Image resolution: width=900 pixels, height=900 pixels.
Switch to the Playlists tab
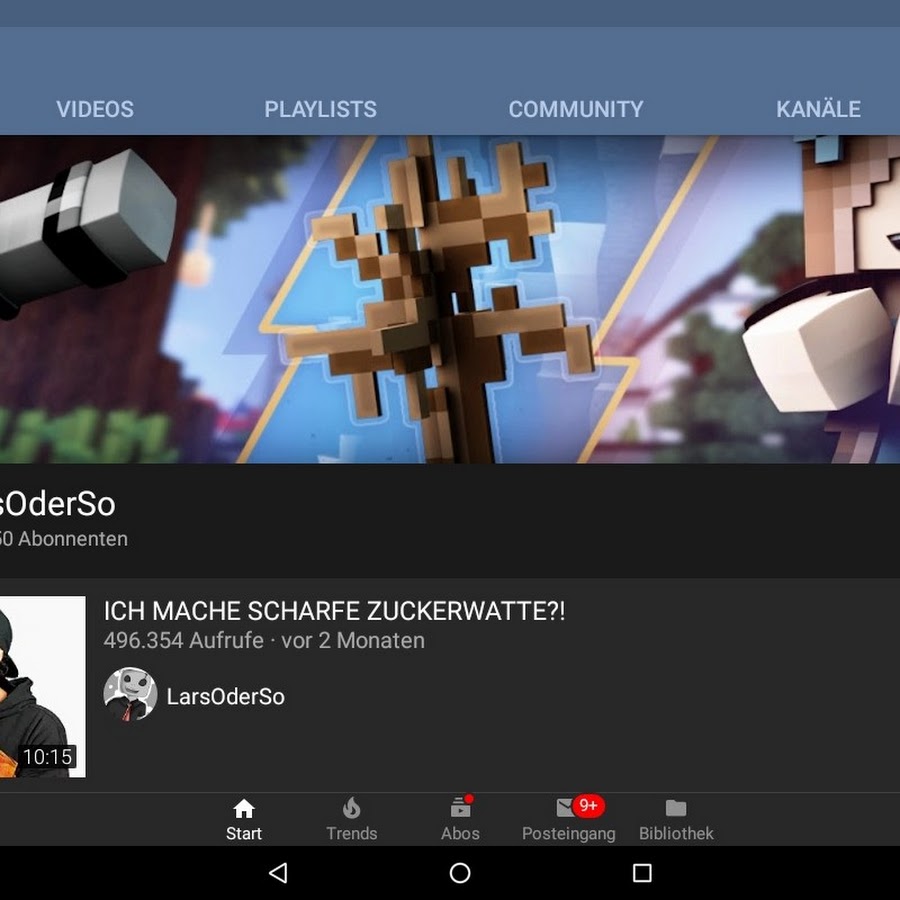click(320, 109)
